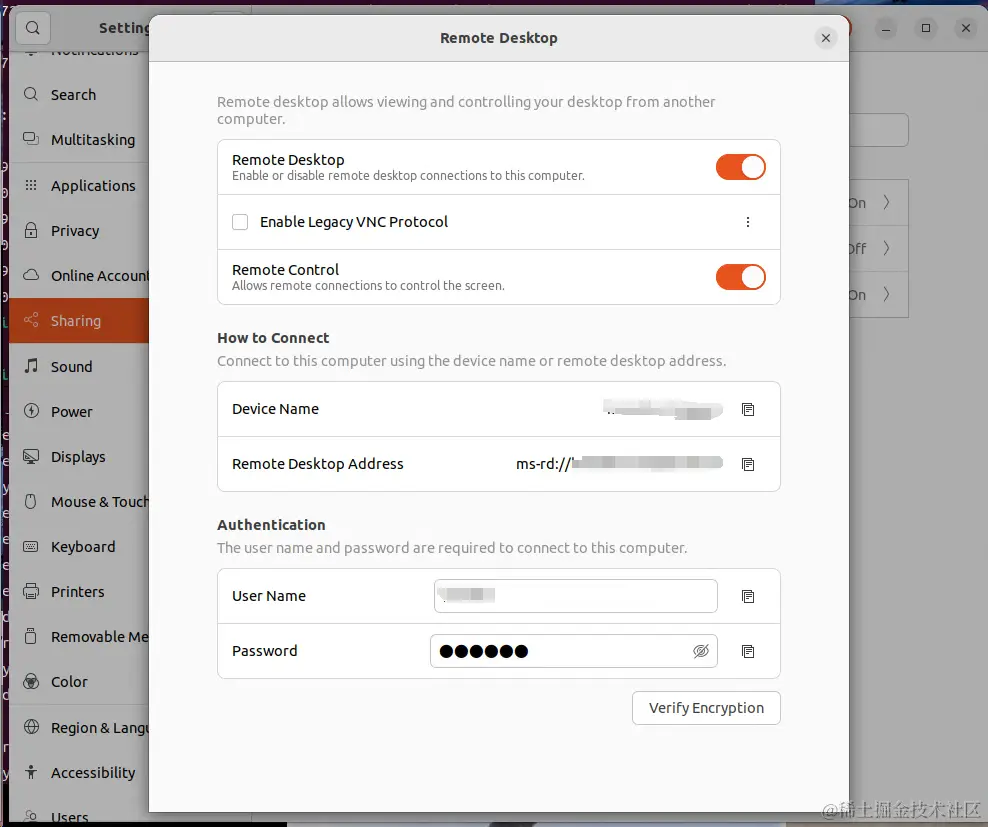Viewport: 988px width, 827px height.
Task: Click the Verify Encryption button
Action: [706, 708]
